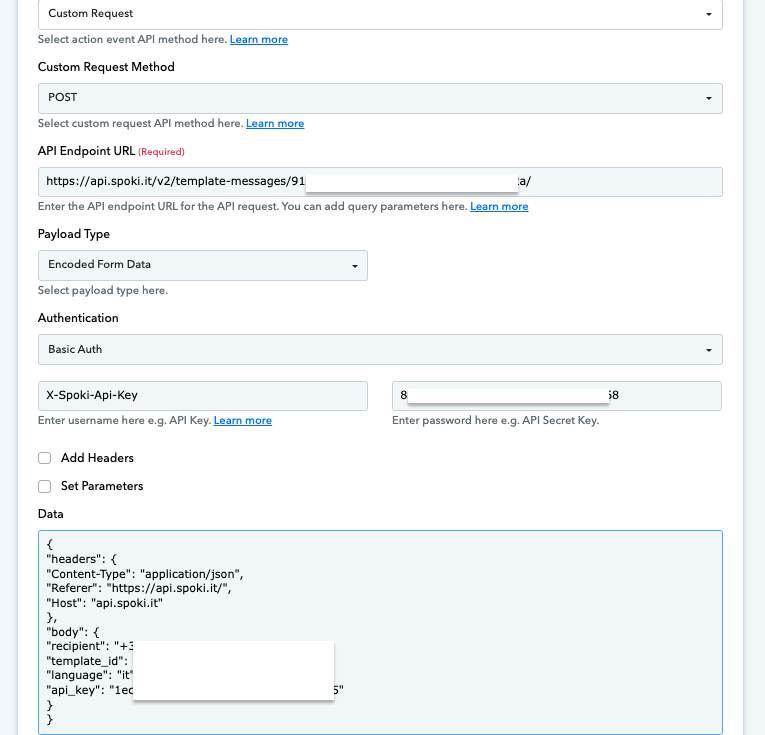Open the Custom Request action event dropdown
This screenshot has width=765, height=735.
pyautogui.click(x=380, y=14)
